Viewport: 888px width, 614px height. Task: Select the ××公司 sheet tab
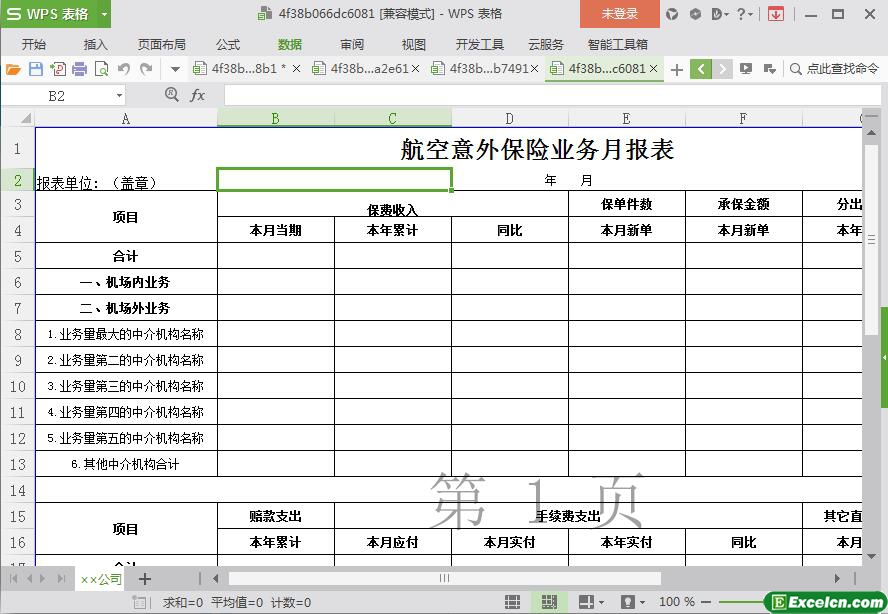point(101,579)
